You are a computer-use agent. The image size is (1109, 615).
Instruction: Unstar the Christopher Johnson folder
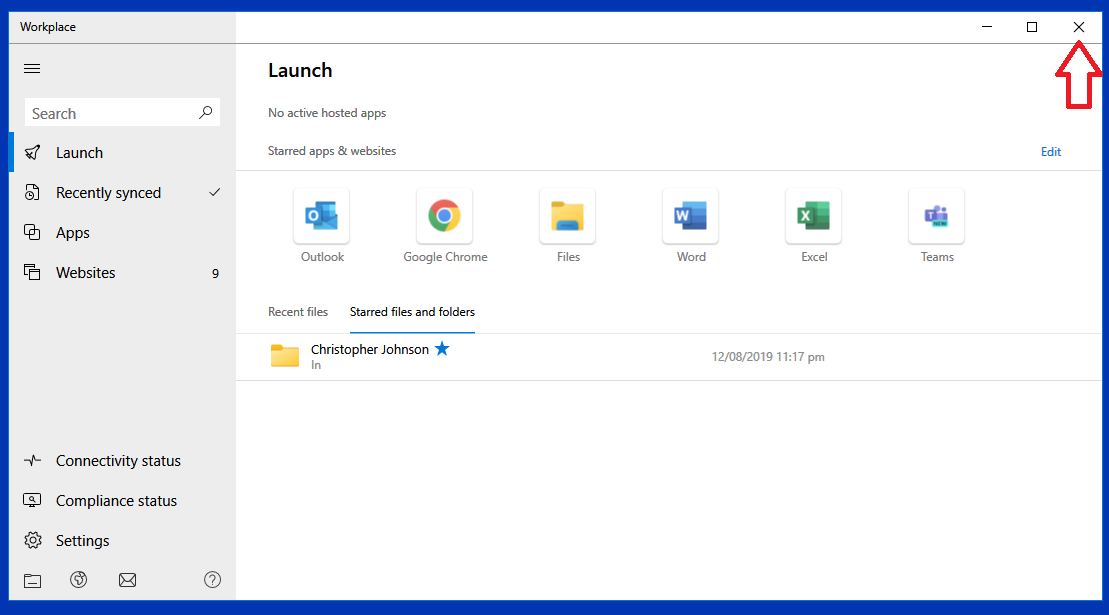[x=442, y=348]
